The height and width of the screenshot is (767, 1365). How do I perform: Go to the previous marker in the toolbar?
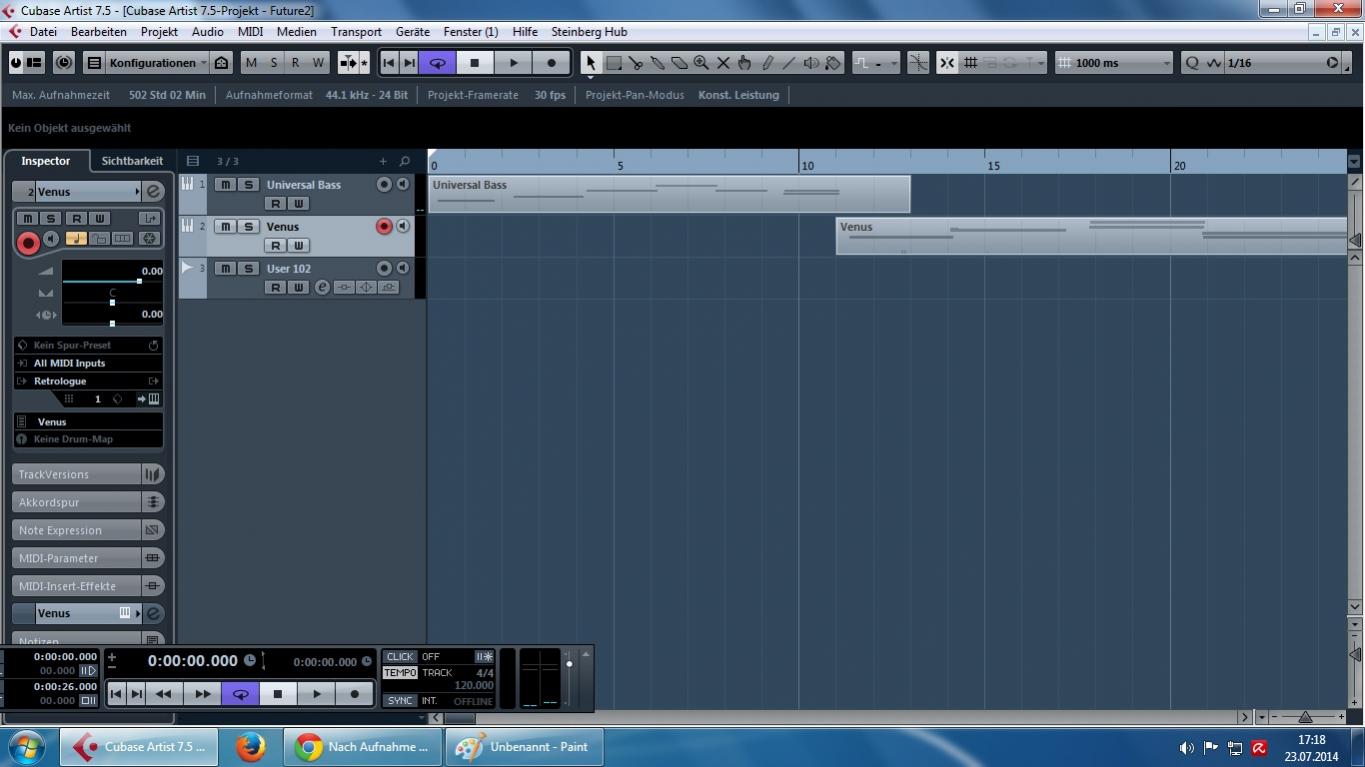click(x=389, y=63)
